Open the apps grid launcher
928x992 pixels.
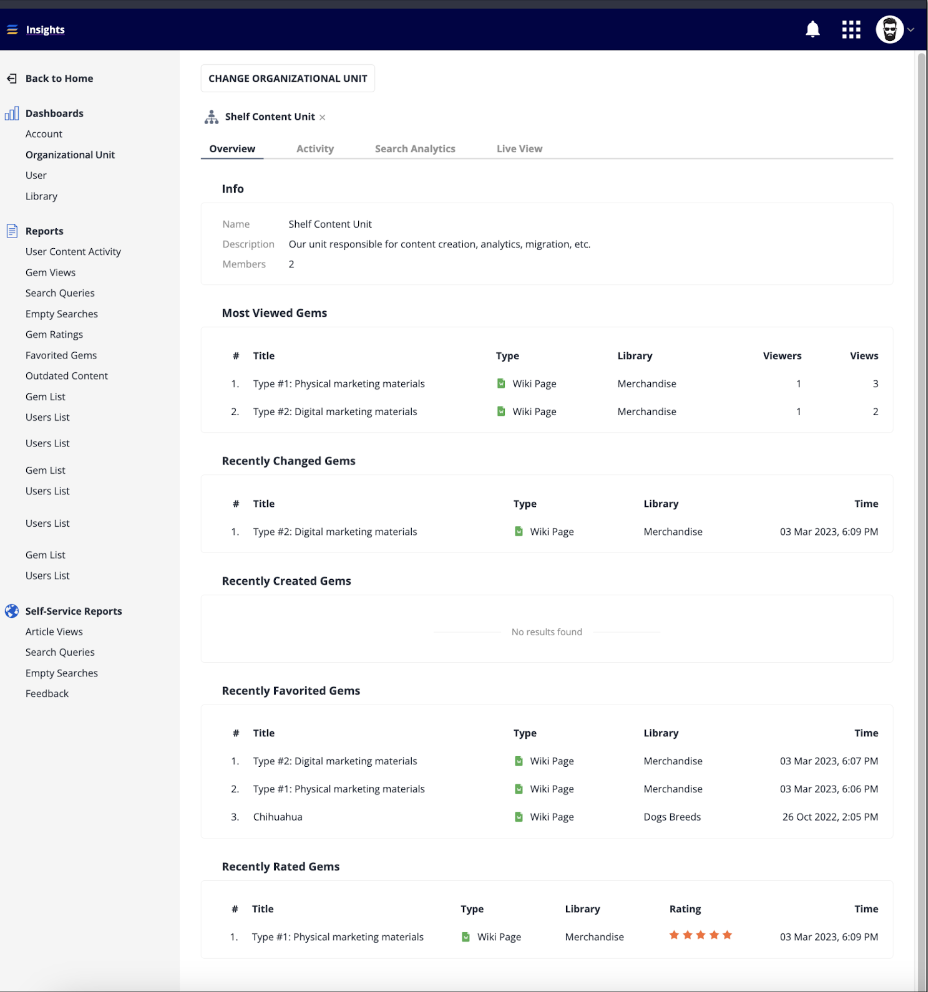[x=851, y=30]
